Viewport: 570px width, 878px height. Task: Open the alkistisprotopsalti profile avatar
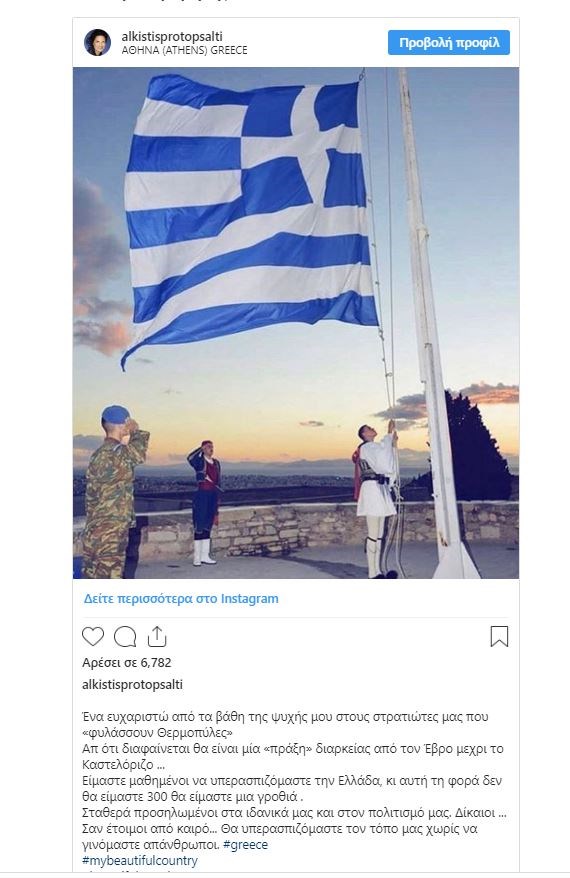97,43
